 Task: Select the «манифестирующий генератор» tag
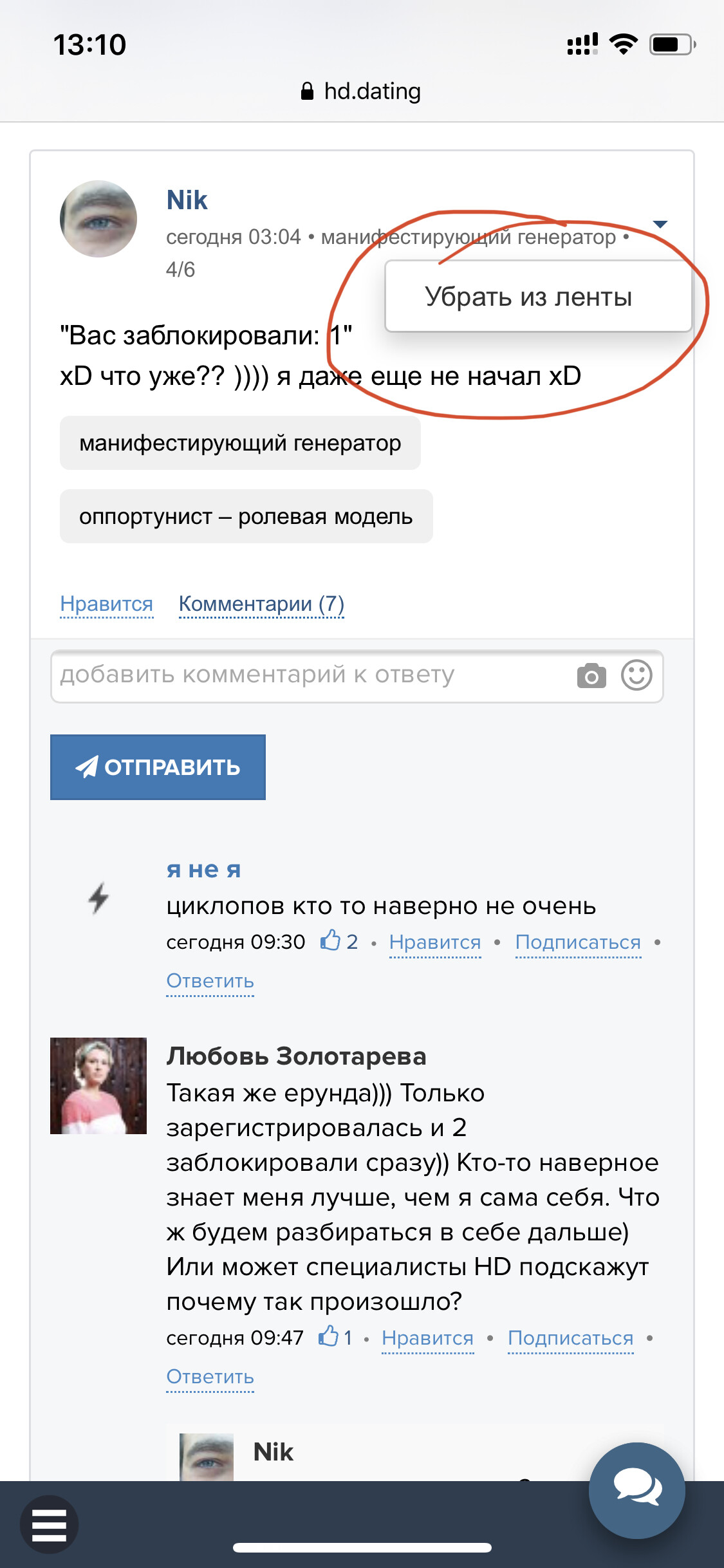tap(240, 443)
